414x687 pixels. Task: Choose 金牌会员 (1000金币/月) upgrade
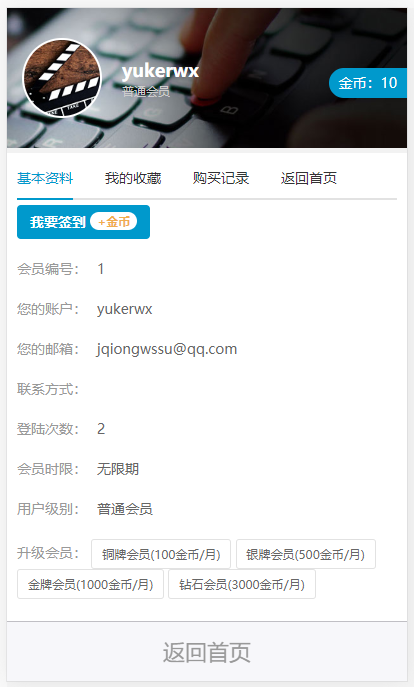pyautogui.click(x=90, y=584)
